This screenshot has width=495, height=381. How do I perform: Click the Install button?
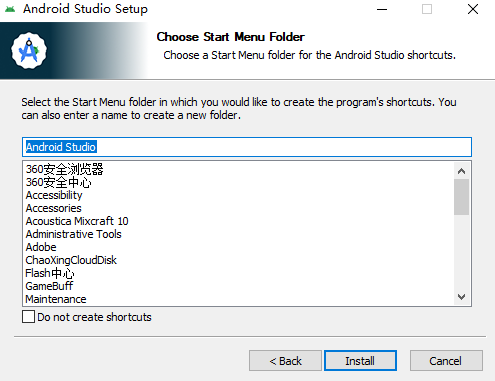[x=360, y=360]
